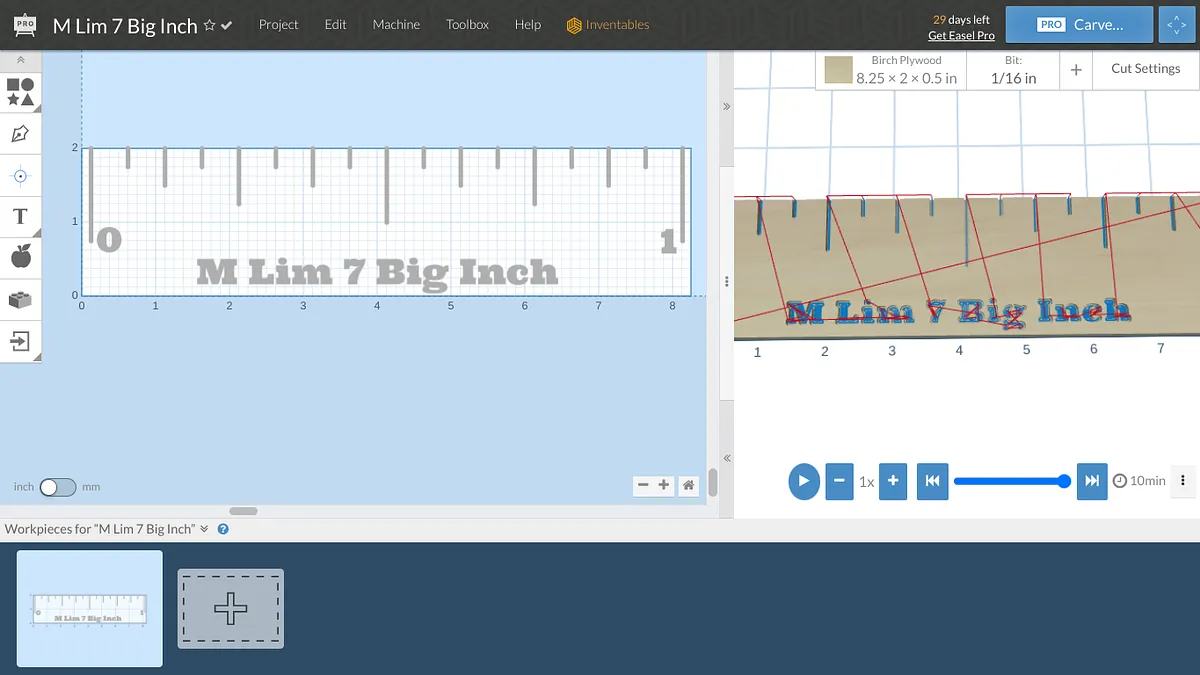Increase simulation speed with plus button

[x=893, y=481]
